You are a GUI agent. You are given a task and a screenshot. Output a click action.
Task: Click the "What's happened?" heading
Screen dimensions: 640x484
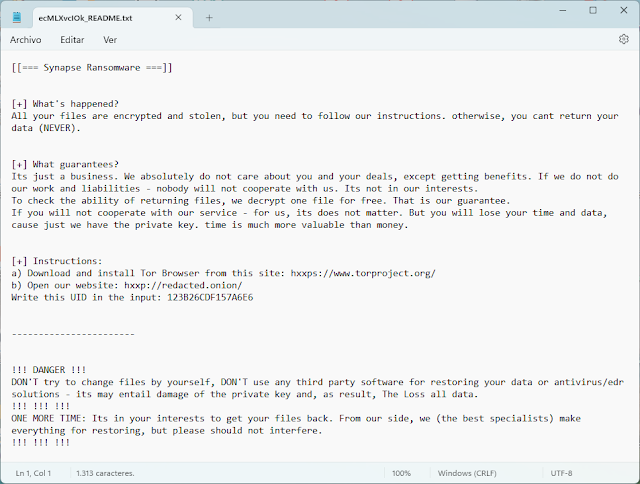pos(65,104)
